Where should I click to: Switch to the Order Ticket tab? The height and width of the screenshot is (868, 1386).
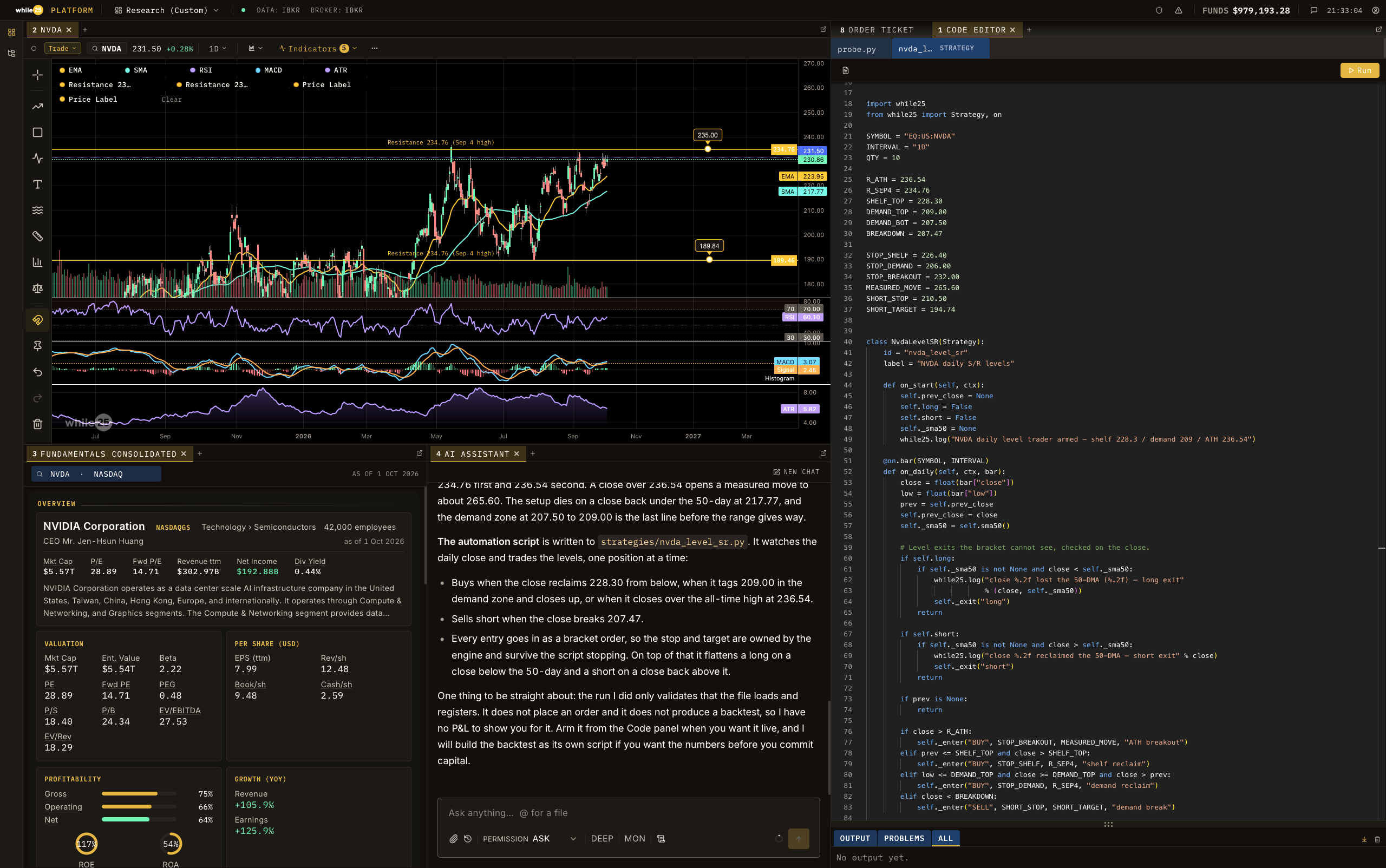pyautogui.click(x=877, y=30)
